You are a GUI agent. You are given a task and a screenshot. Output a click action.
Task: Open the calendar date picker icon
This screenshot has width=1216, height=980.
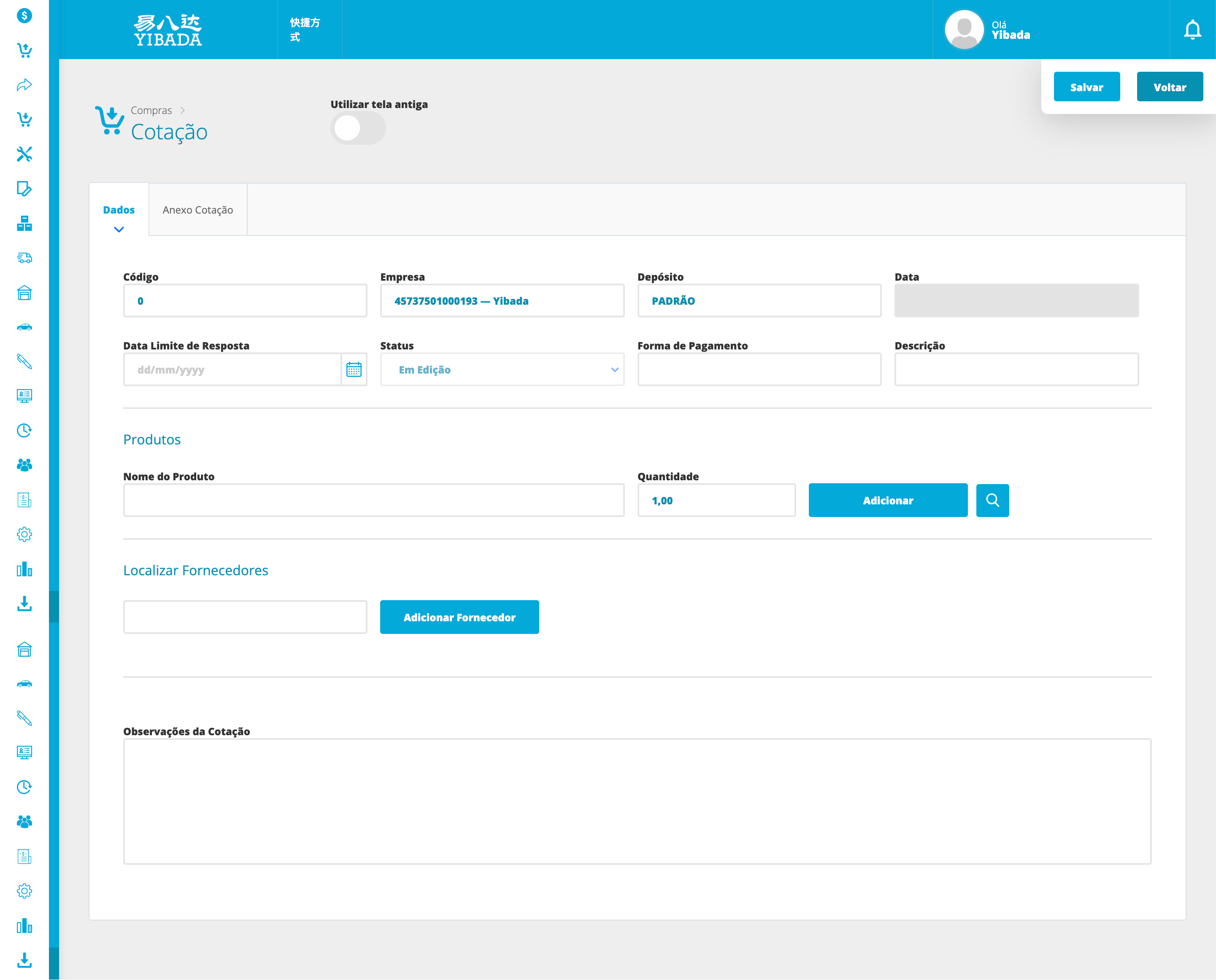coord(354,370)
